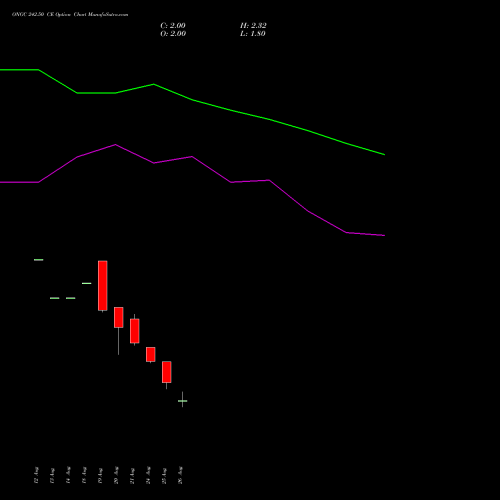
Task: Select the high value H: 2.32
Action: (x=253, y=26)
